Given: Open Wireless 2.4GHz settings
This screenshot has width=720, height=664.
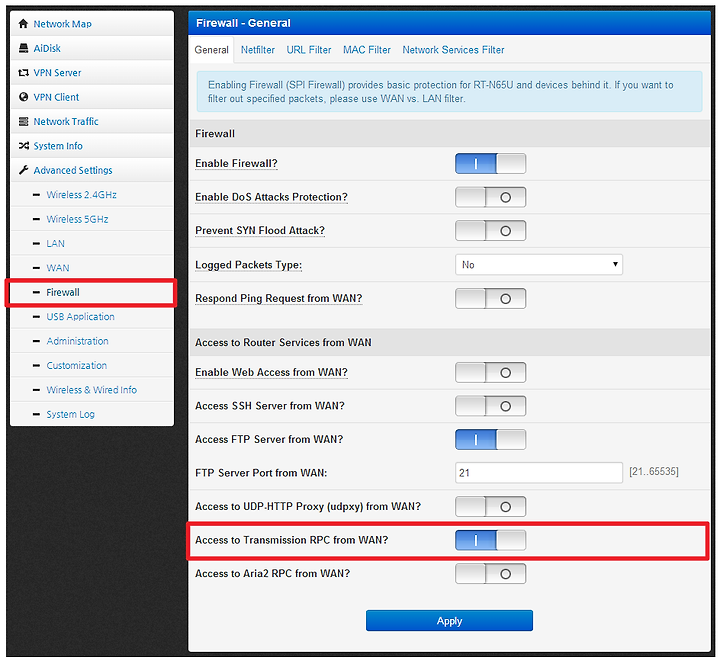Looking at the screenshot, I should (81, 195).
